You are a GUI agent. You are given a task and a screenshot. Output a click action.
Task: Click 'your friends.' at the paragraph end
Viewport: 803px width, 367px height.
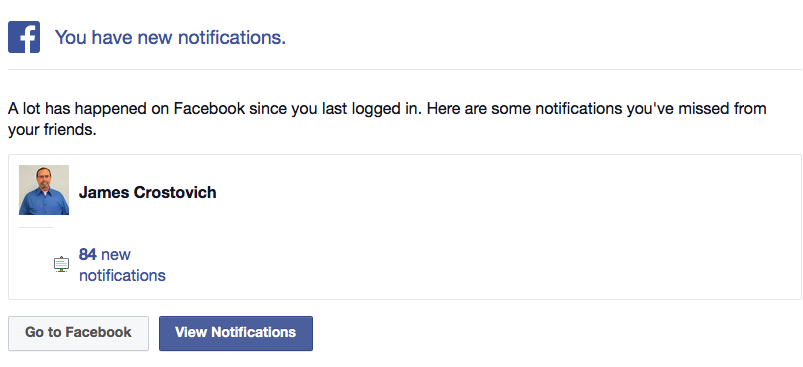pos(52,130)
